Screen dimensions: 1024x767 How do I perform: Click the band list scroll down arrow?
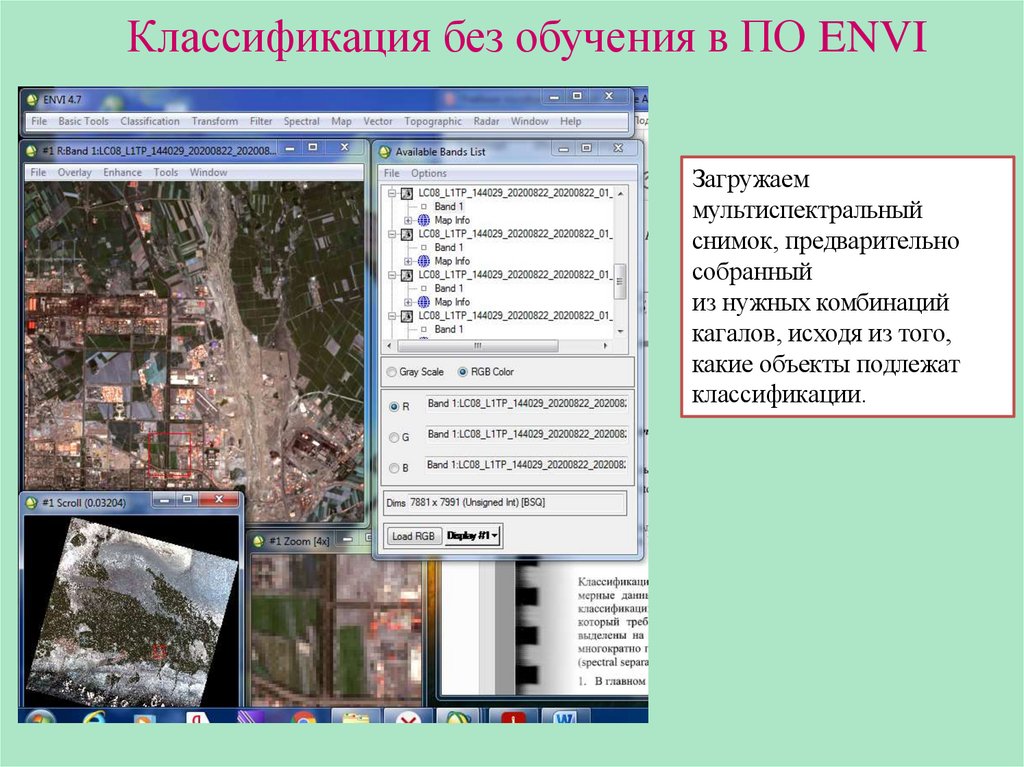(x=620, y=331)
